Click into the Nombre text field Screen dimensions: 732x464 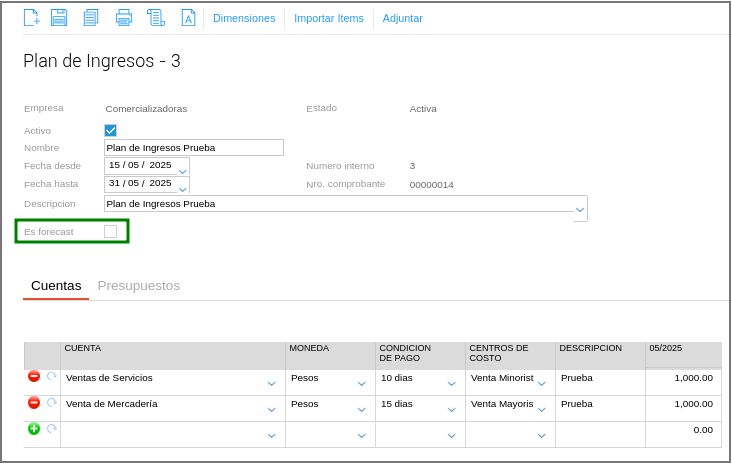click(193, 148)
